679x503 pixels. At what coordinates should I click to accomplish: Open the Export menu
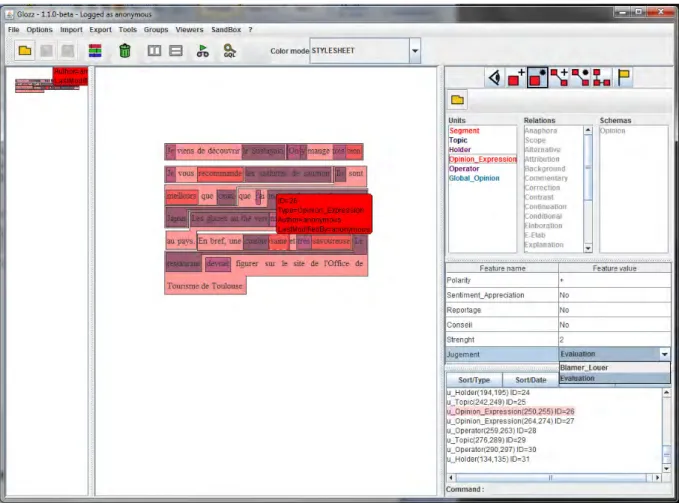(x=100, y=29)
